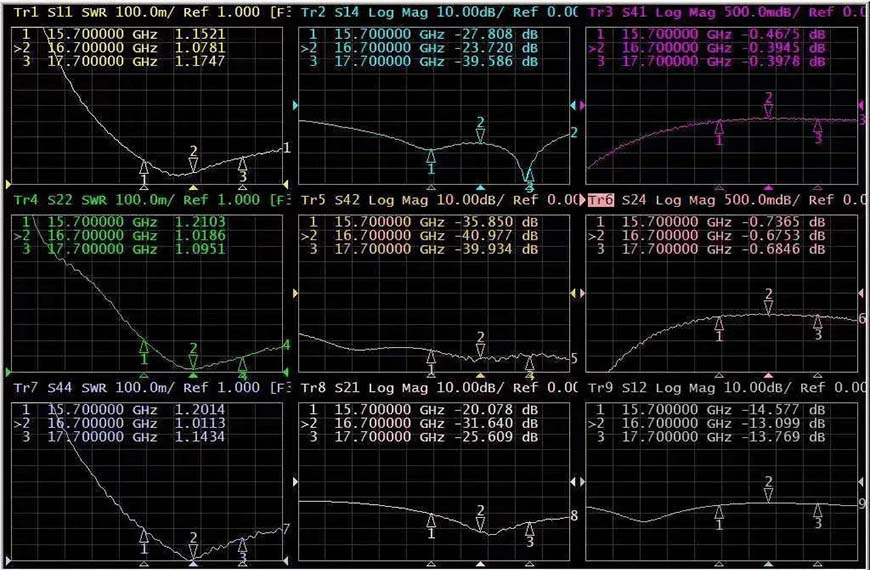This screenshot has height=570, width=870.
Task: Click the yellow reference arrow left of Tr1
Action: (x=8, y=185)
